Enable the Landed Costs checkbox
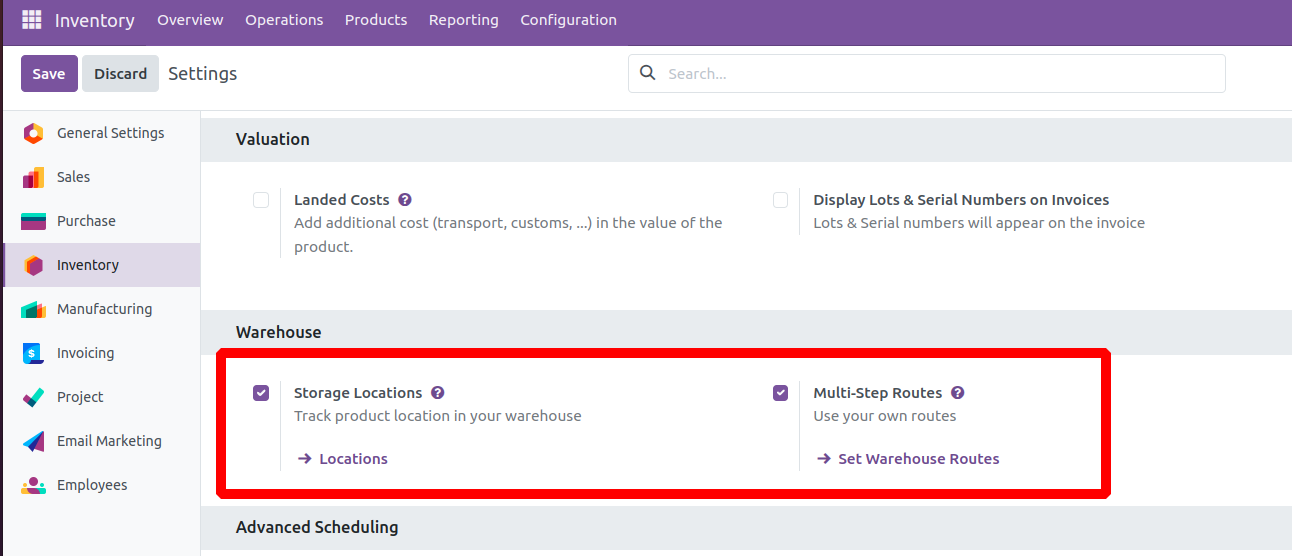This screenshot has width=1292, height=556. click(261, 200)
